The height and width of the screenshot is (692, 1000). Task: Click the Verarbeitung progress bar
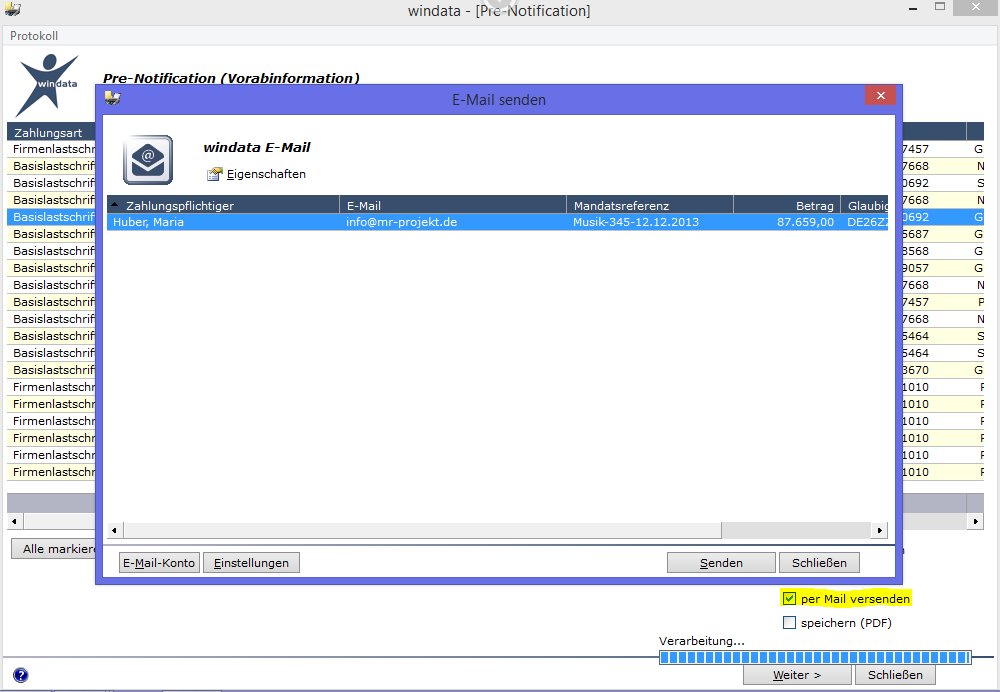tap(815, 658)
